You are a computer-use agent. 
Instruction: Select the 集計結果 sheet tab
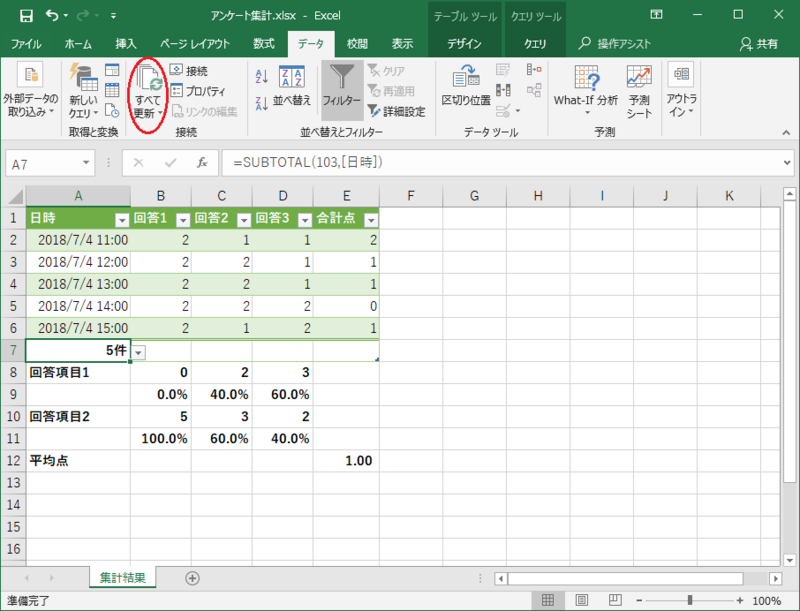pos(122,577)
